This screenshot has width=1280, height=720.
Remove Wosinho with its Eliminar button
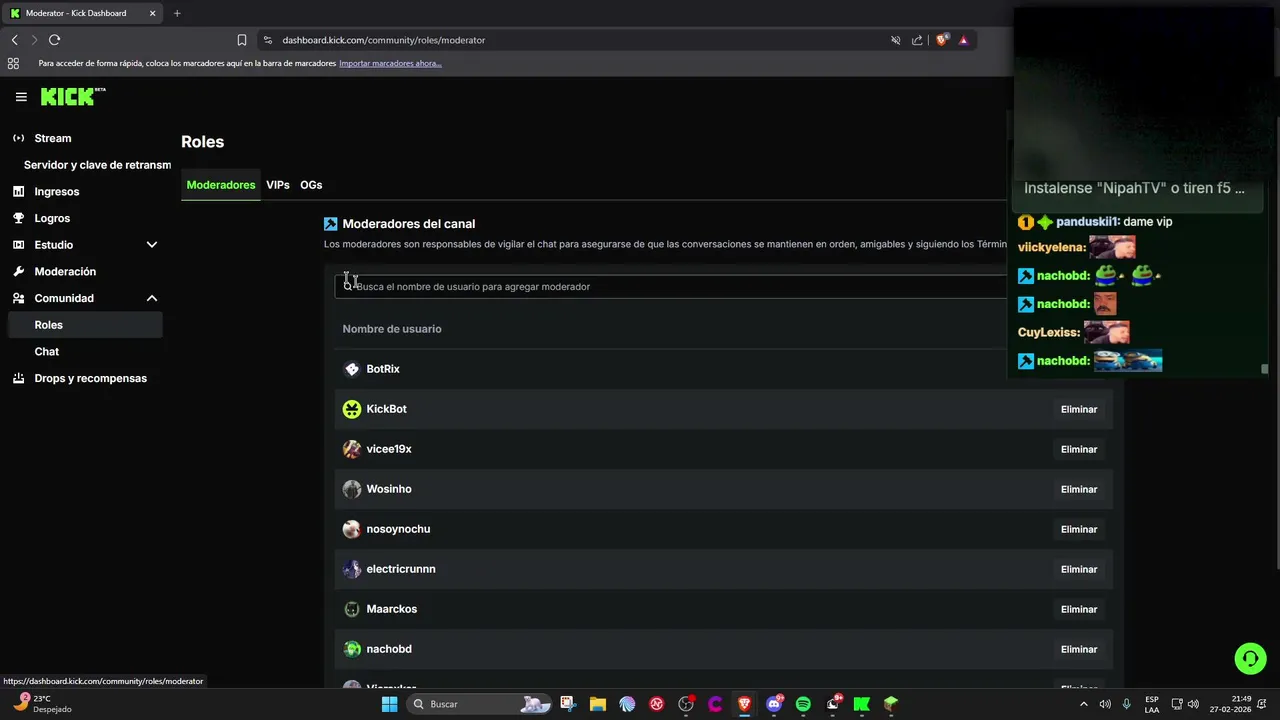[1079, 489]
